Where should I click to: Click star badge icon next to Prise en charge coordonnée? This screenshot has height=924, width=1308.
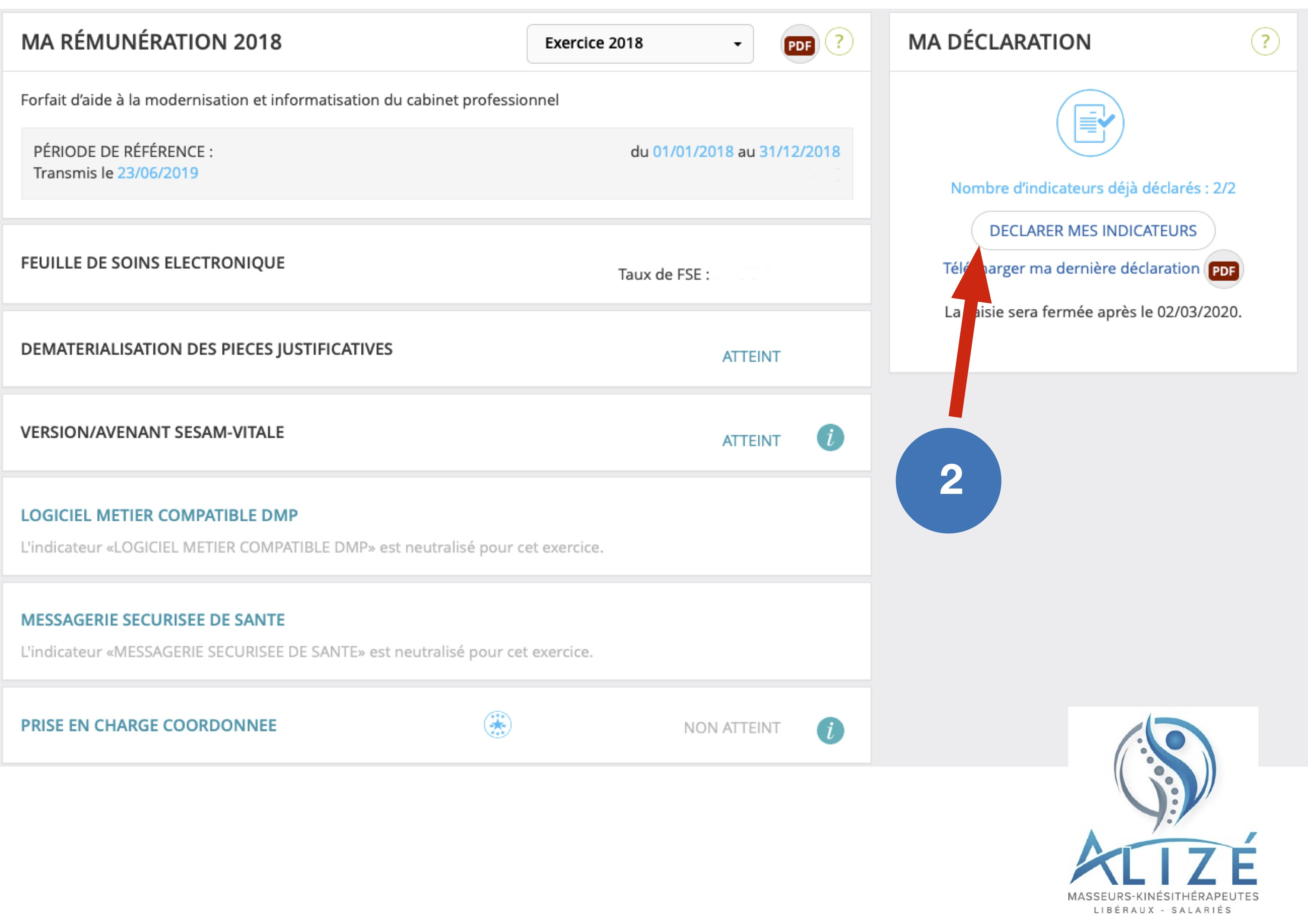pyautogui.click(x=497, y=725)
